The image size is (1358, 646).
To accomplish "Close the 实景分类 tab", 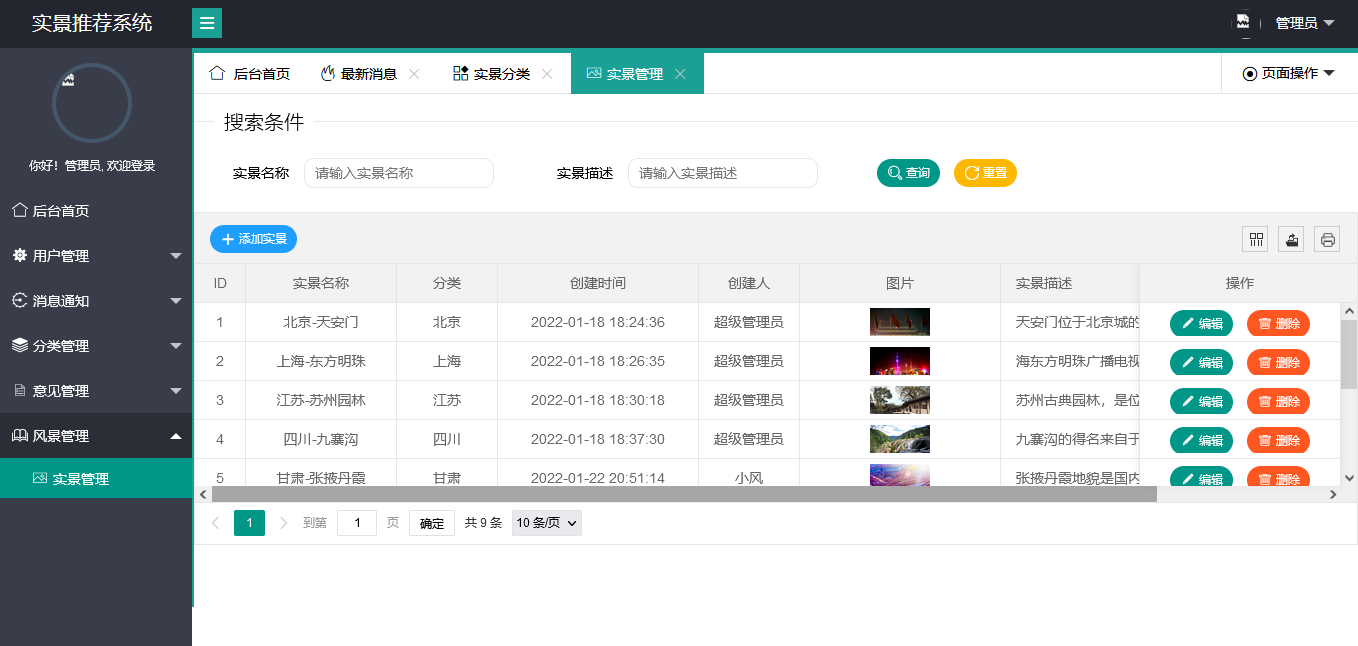I will pyautogui.click(x=547, y=73).
